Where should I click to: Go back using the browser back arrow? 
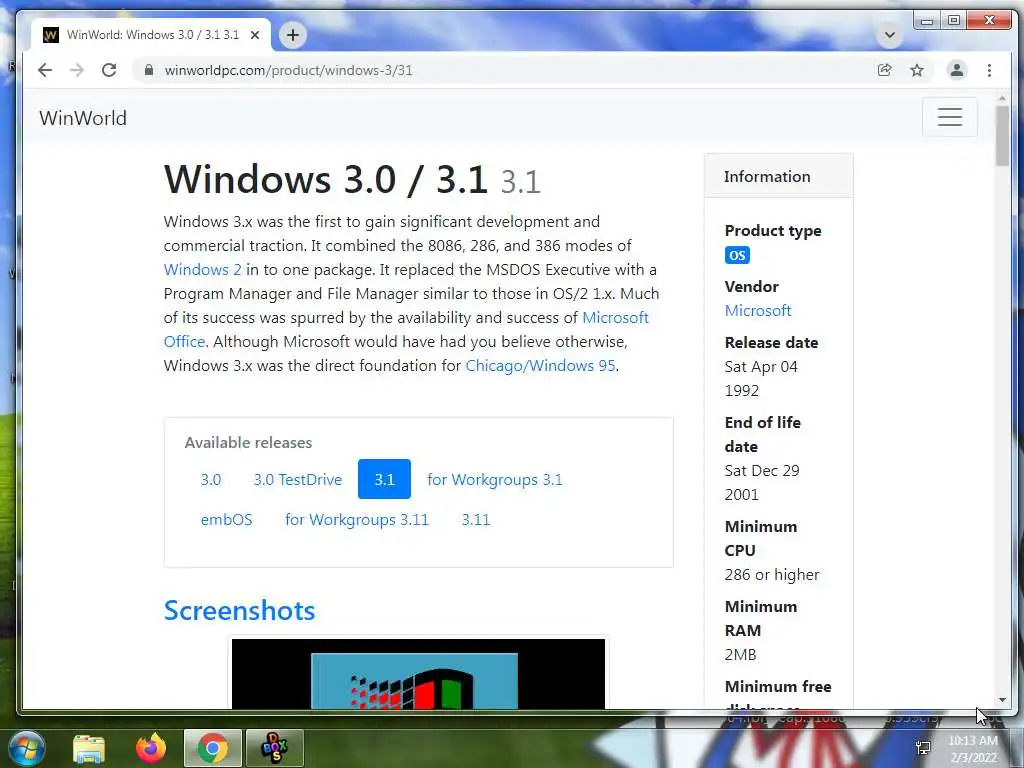[44, 70]
